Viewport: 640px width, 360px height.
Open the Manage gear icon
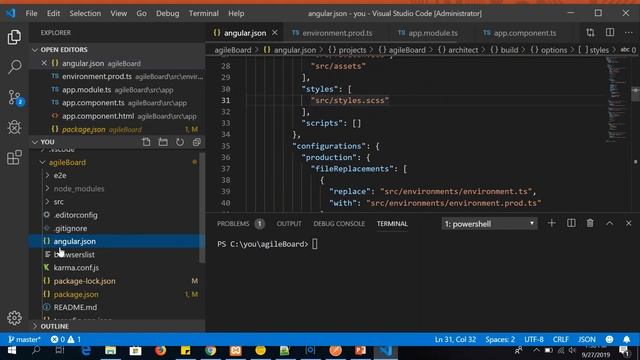click(14, 318)
